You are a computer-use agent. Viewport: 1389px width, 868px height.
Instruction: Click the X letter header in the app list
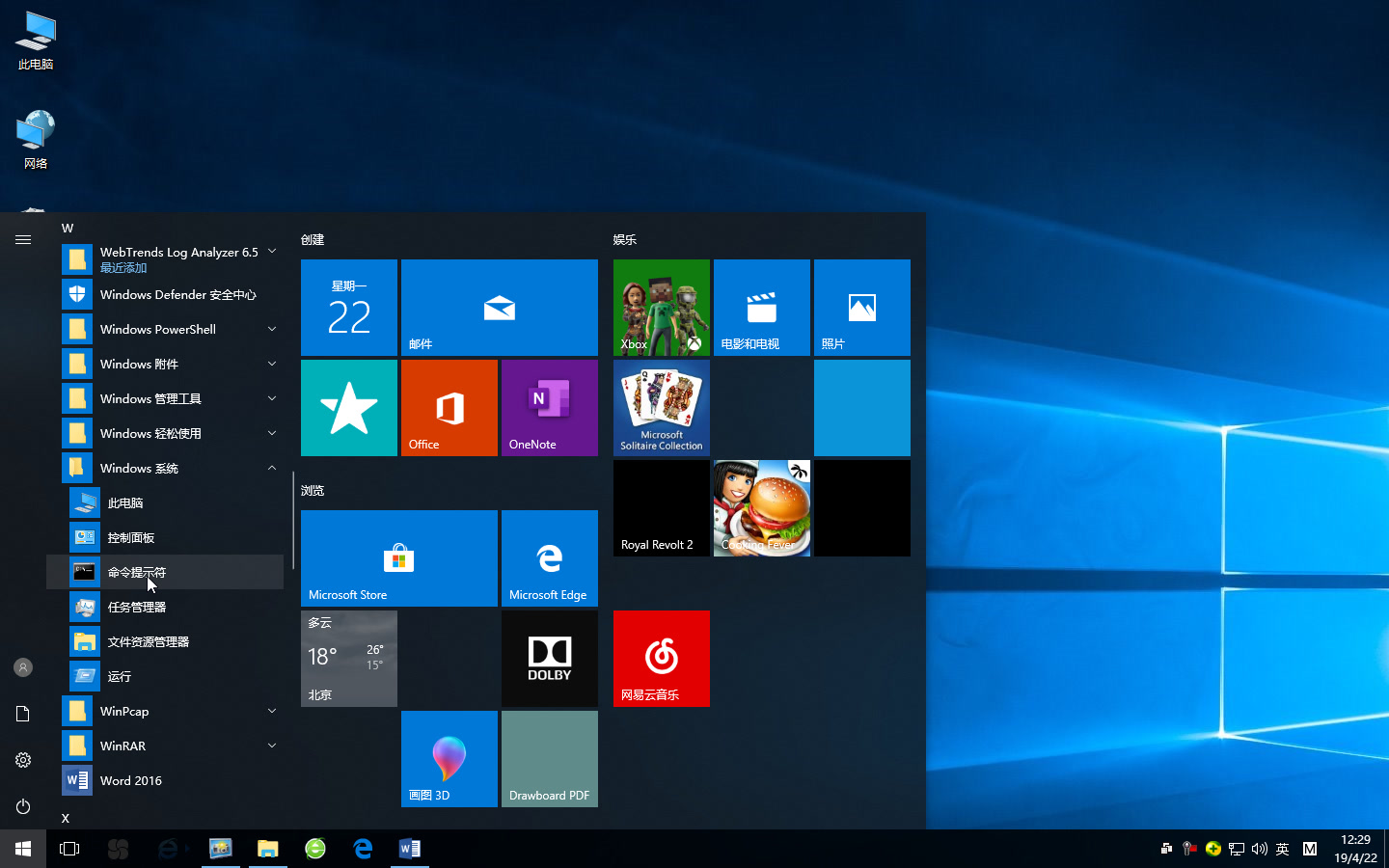coord(66,818)
